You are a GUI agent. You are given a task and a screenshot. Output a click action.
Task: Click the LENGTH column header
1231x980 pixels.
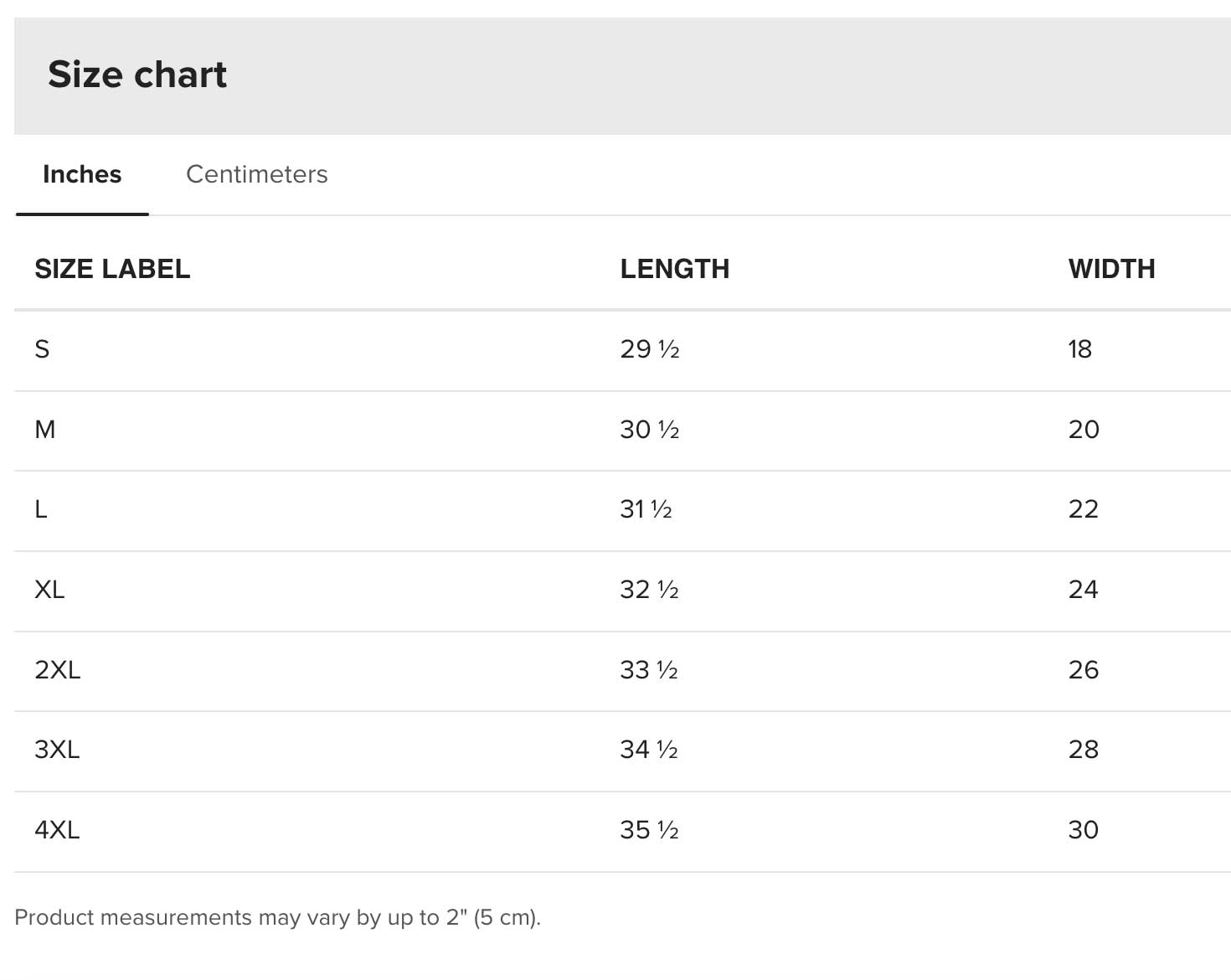tap(674, 269)
